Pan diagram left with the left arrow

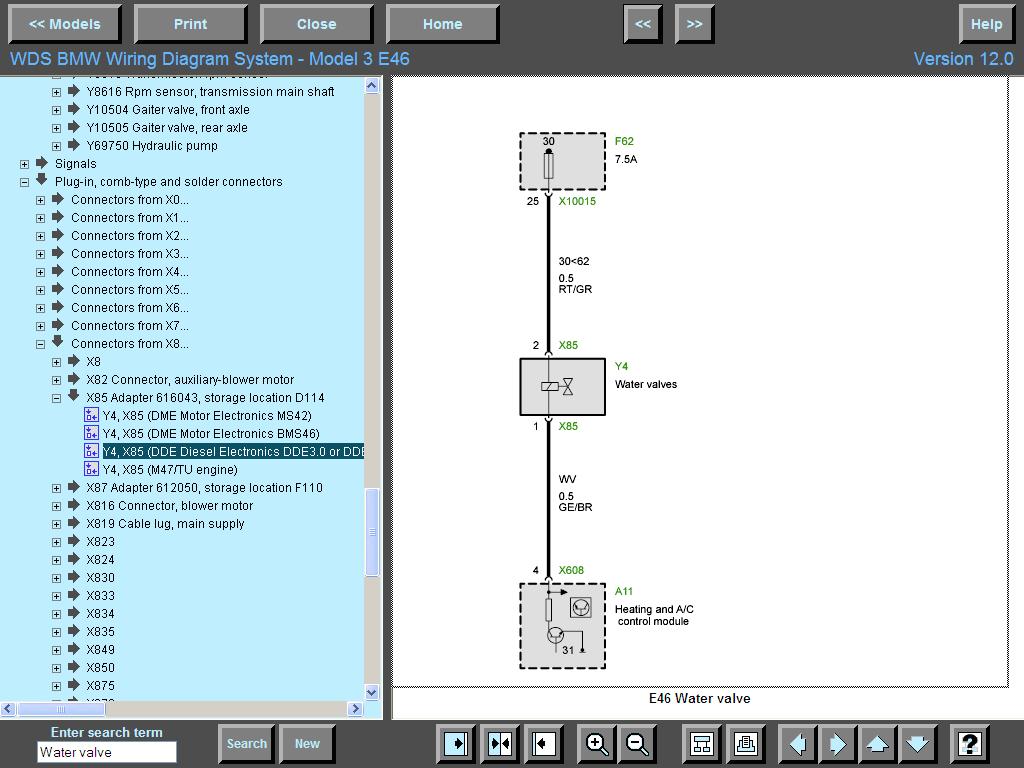tap(798, 744)
